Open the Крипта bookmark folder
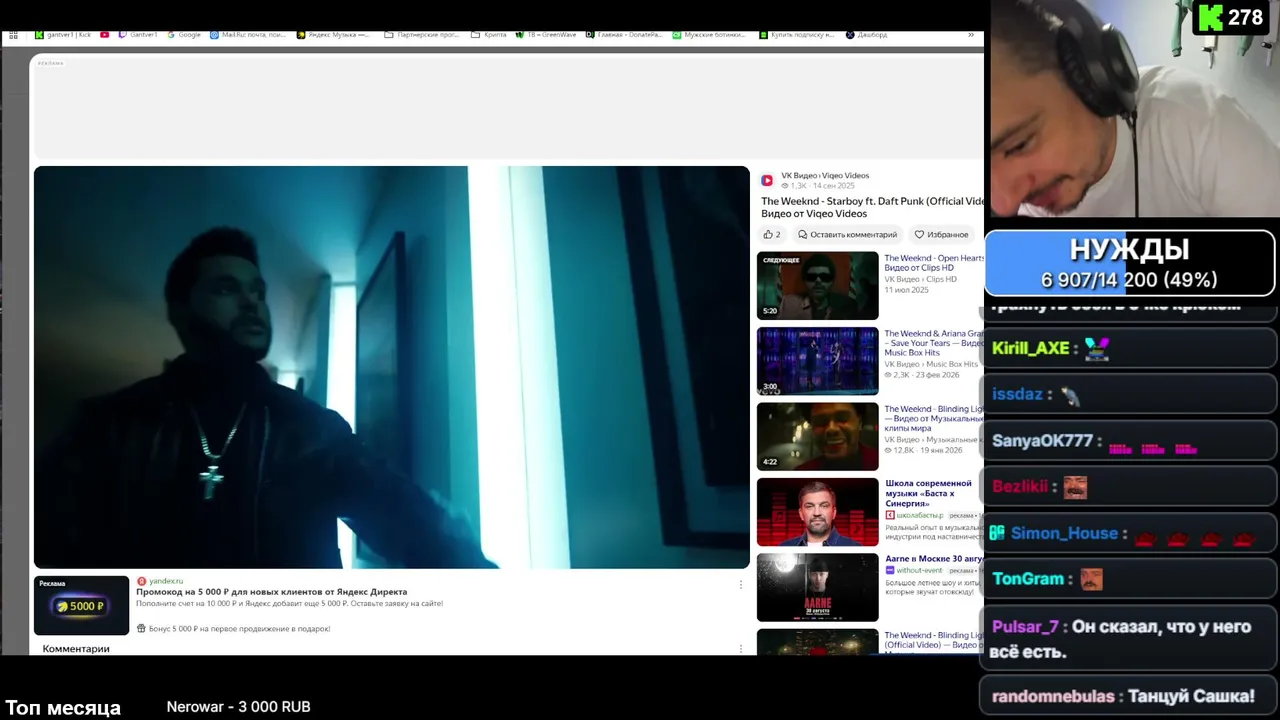 pyautogui.click(x=489, y=35)
